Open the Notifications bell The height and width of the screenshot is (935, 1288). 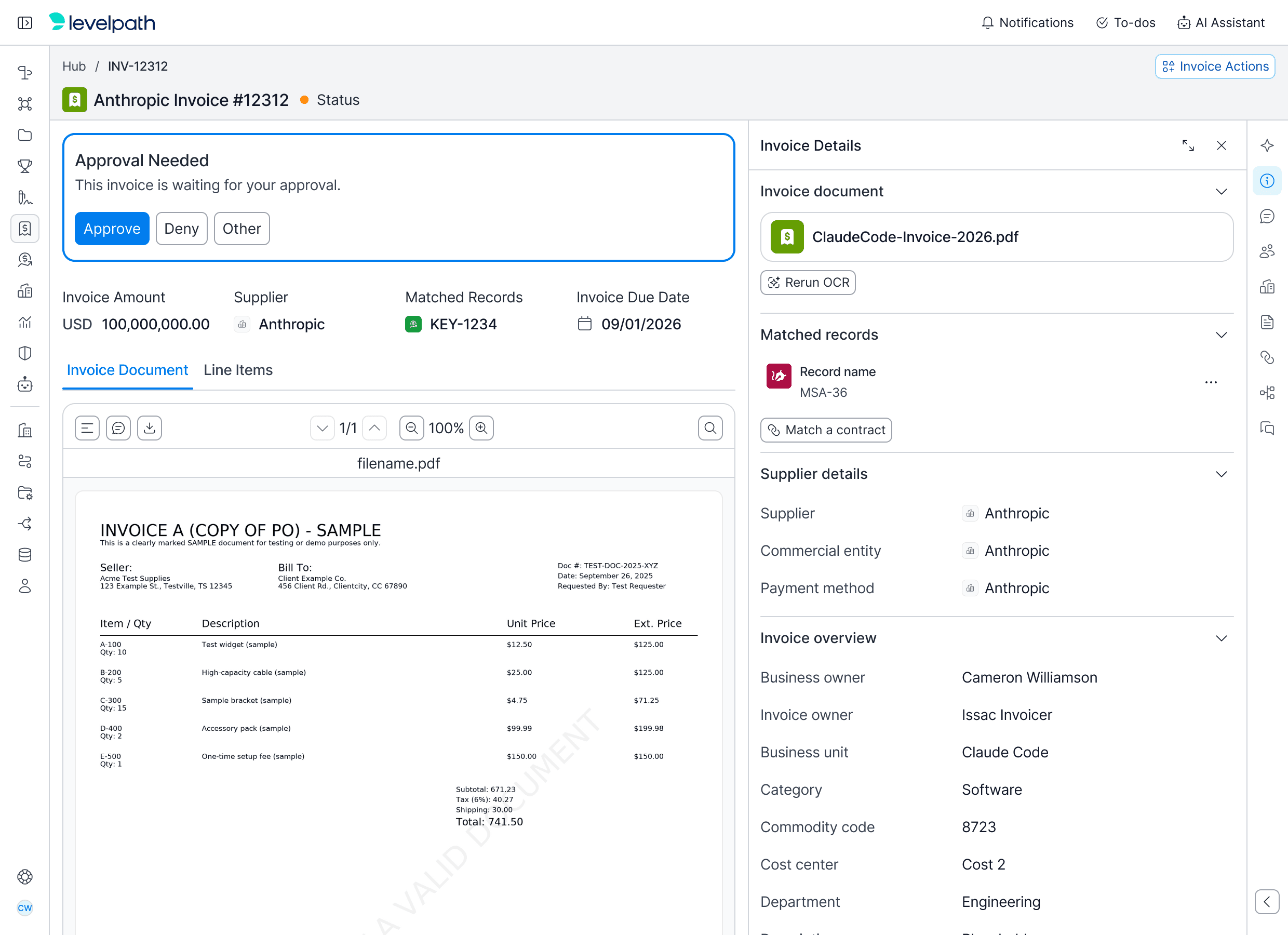[x=1027, y=23]
